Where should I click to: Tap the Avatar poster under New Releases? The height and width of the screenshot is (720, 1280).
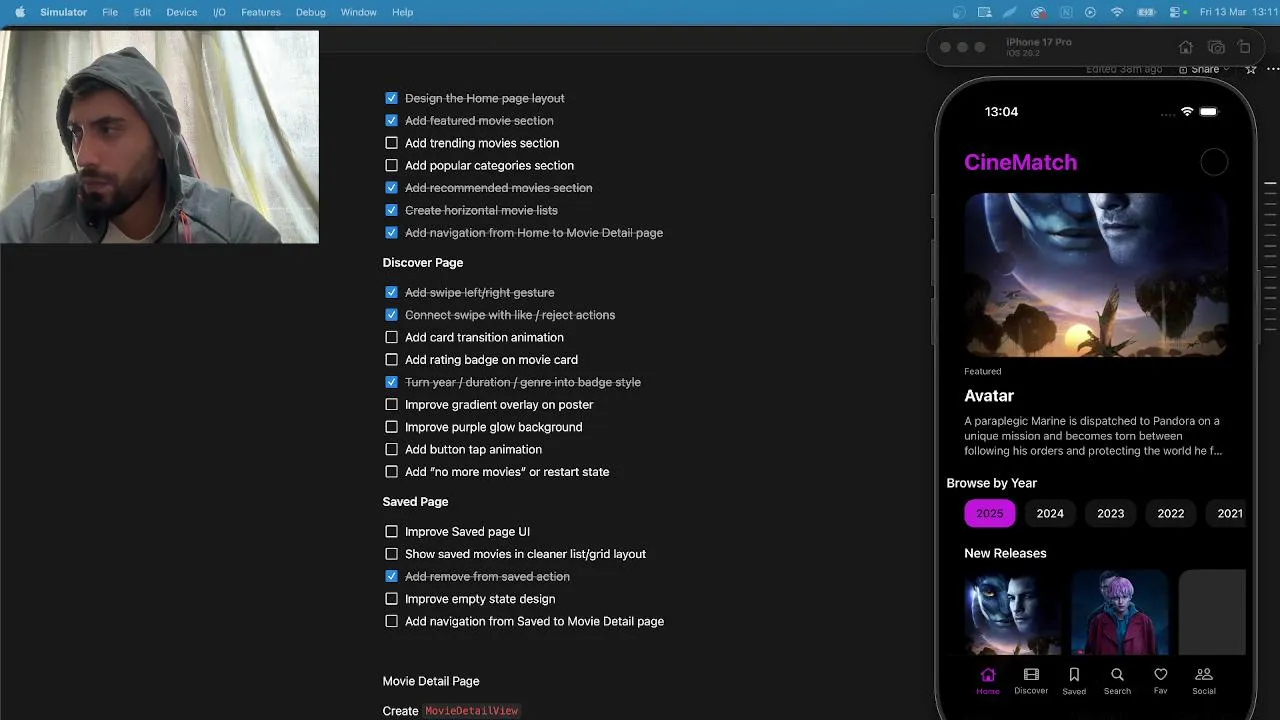1013,612
